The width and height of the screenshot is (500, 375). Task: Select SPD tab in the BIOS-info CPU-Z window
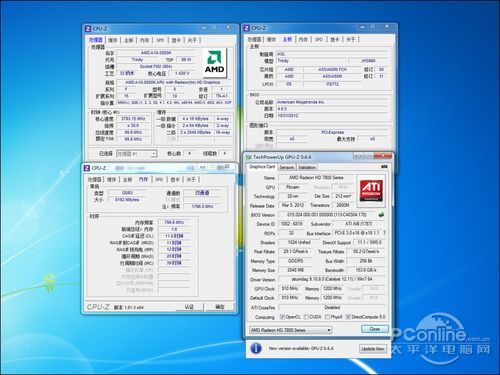pyautogui.click(x=319, y=40)
